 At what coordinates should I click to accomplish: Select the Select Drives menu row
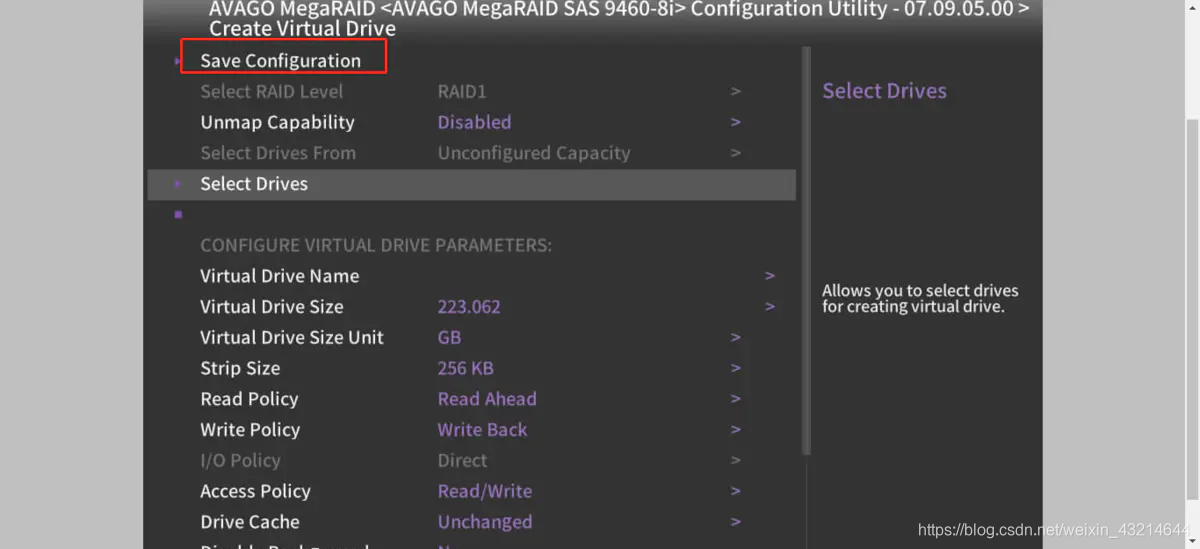[472, 184]
